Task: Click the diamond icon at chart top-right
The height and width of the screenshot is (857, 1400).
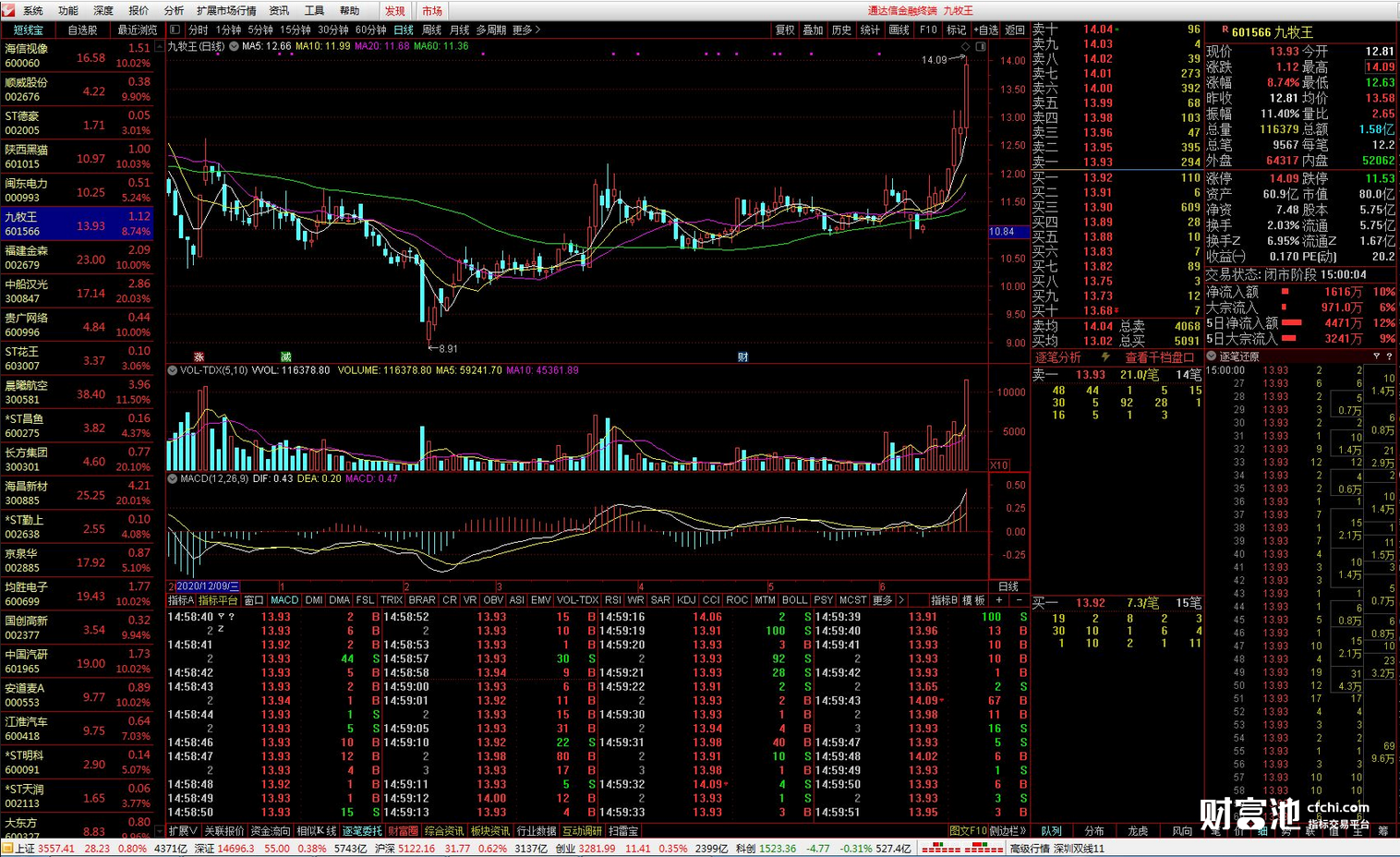Action: (965, 46)
